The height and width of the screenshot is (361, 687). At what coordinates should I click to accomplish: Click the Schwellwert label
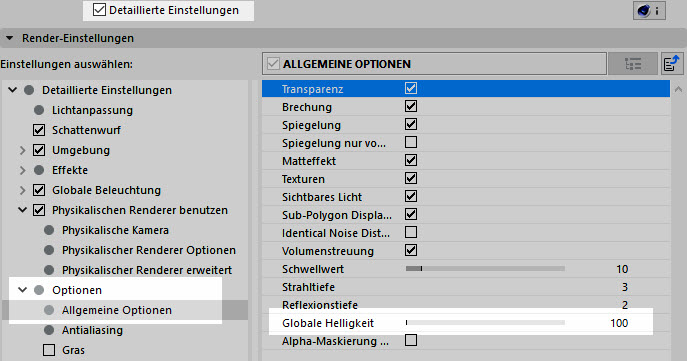[x=313, y=269]
